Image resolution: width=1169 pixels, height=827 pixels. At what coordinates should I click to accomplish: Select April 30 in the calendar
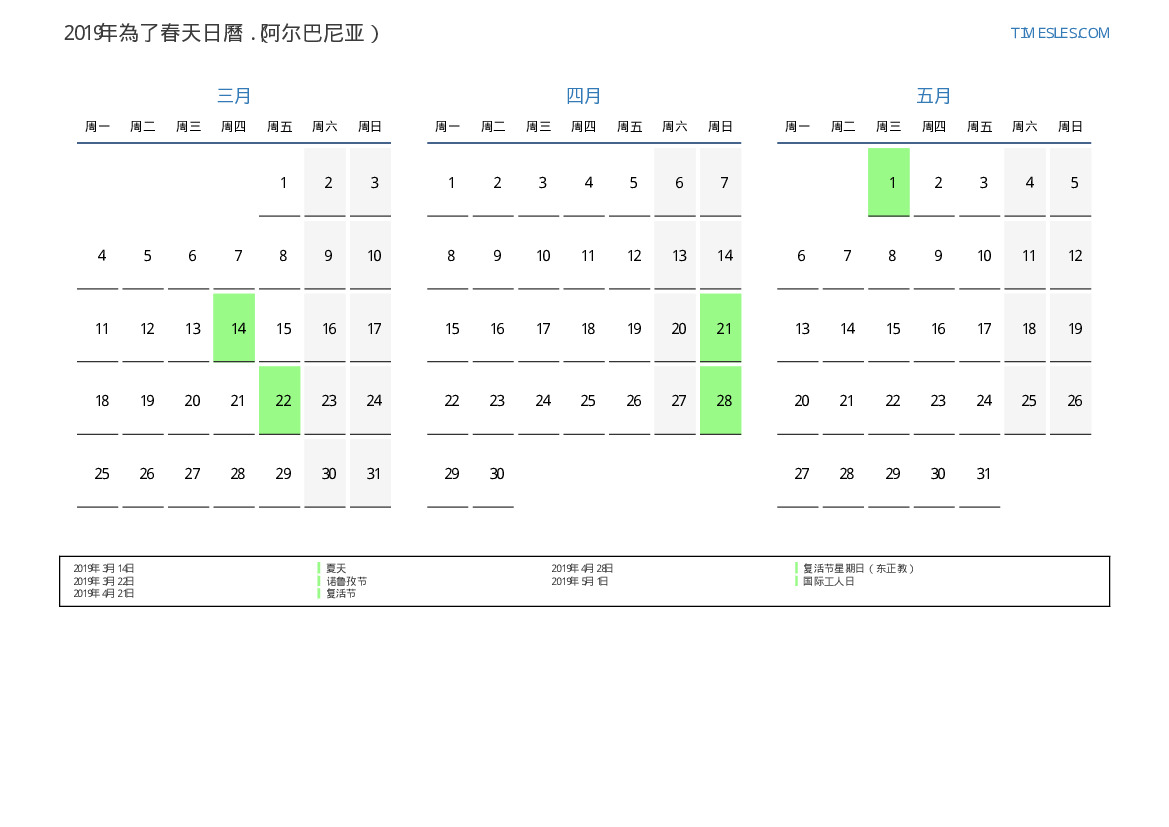[494, 473]
